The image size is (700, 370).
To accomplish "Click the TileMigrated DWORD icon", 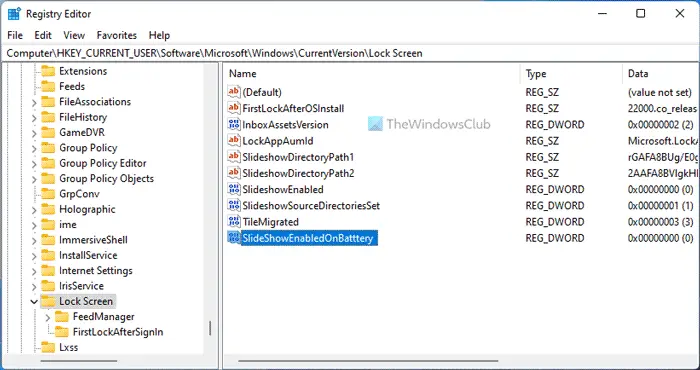I will click(x=234, y=221).
